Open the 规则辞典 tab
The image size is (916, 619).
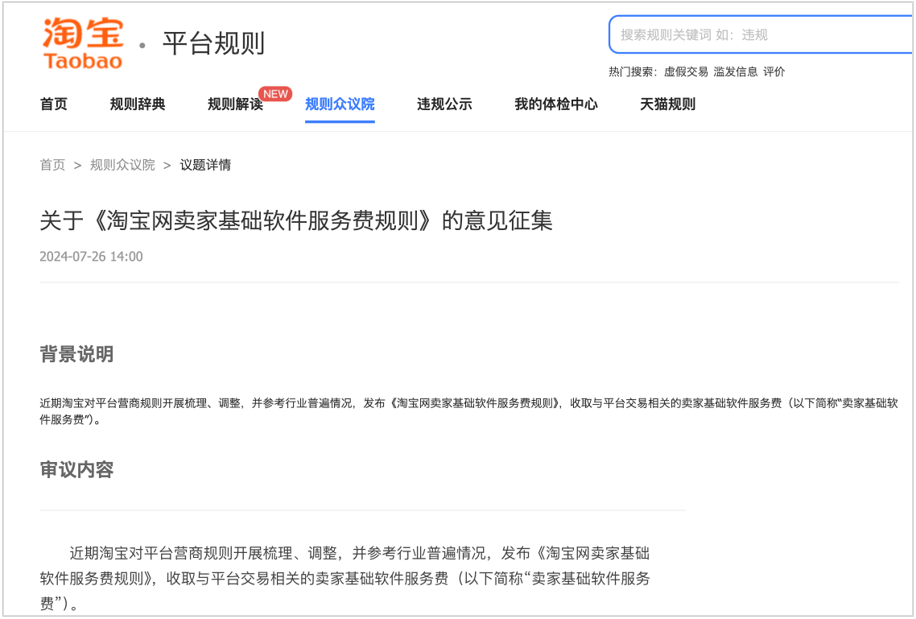138,105
